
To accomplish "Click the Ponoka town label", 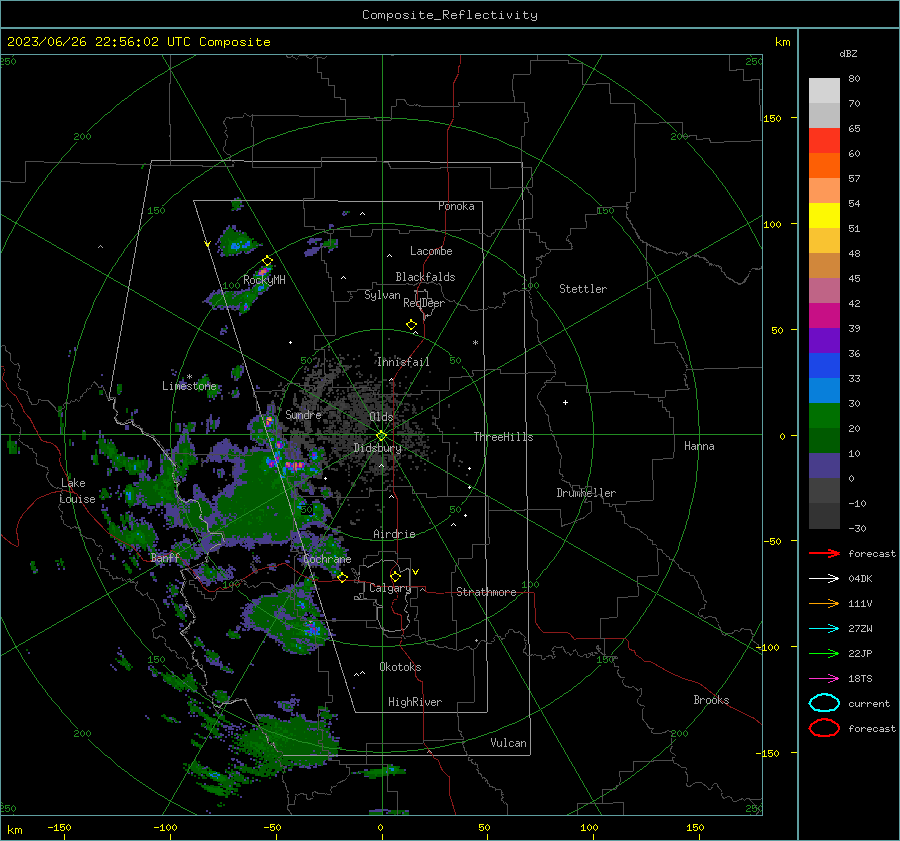I will point(456,206).
